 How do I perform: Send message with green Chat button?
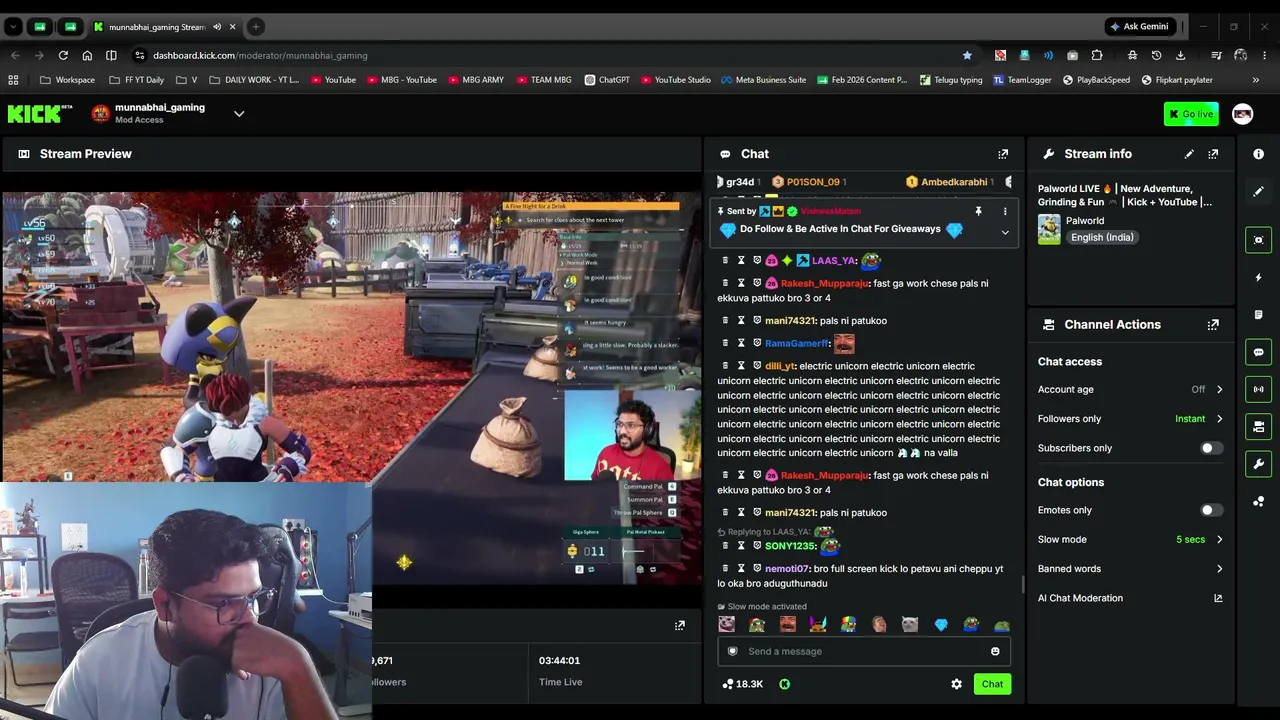pos(992,684)
